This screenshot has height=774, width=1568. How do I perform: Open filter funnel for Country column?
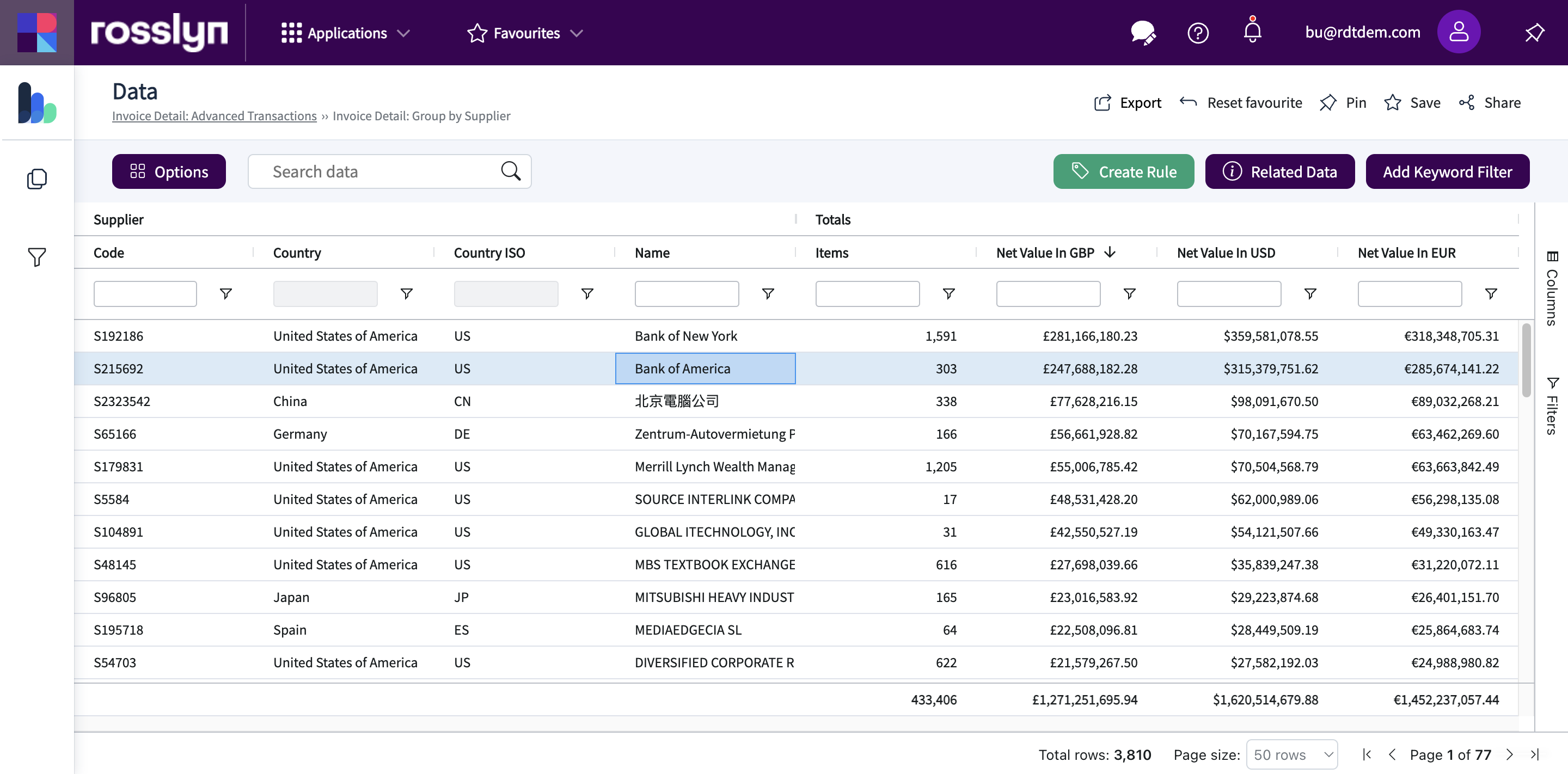pos(407,294)
